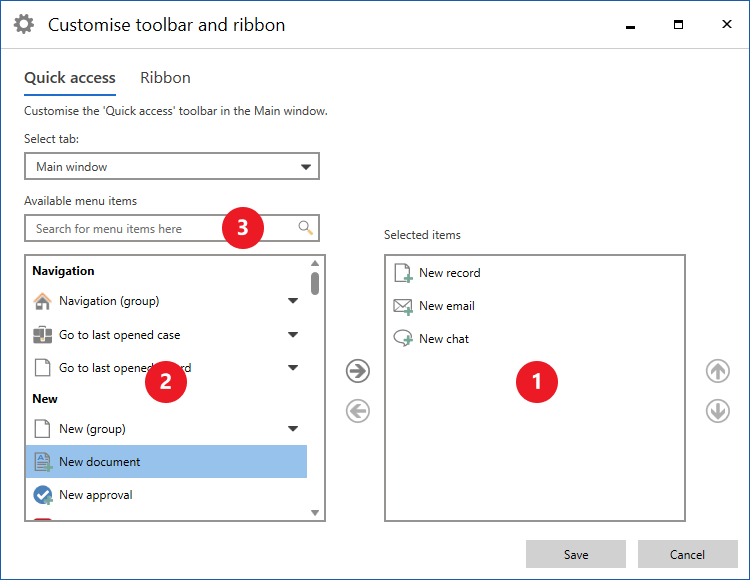This screenshot has width=750, height=580.
Task: Select the New email envelope icon
Action: 403,306
